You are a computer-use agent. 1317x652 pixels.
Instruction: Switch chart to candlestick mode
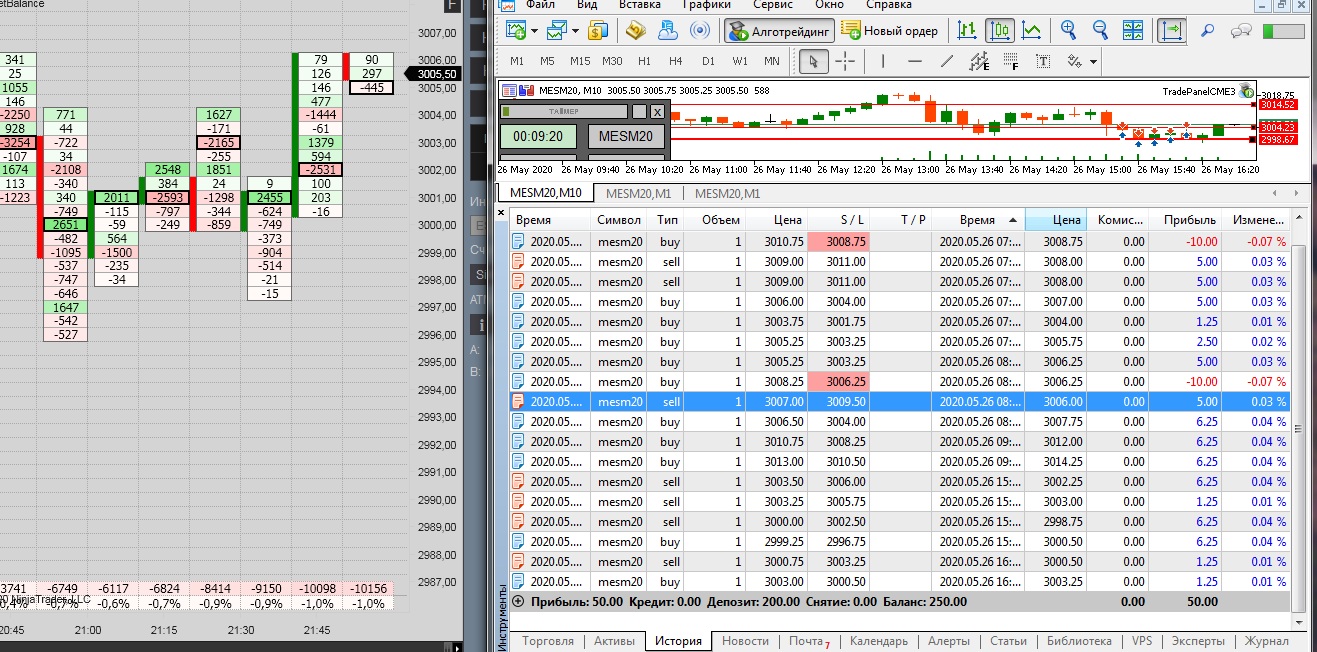[x=999, y=30]
